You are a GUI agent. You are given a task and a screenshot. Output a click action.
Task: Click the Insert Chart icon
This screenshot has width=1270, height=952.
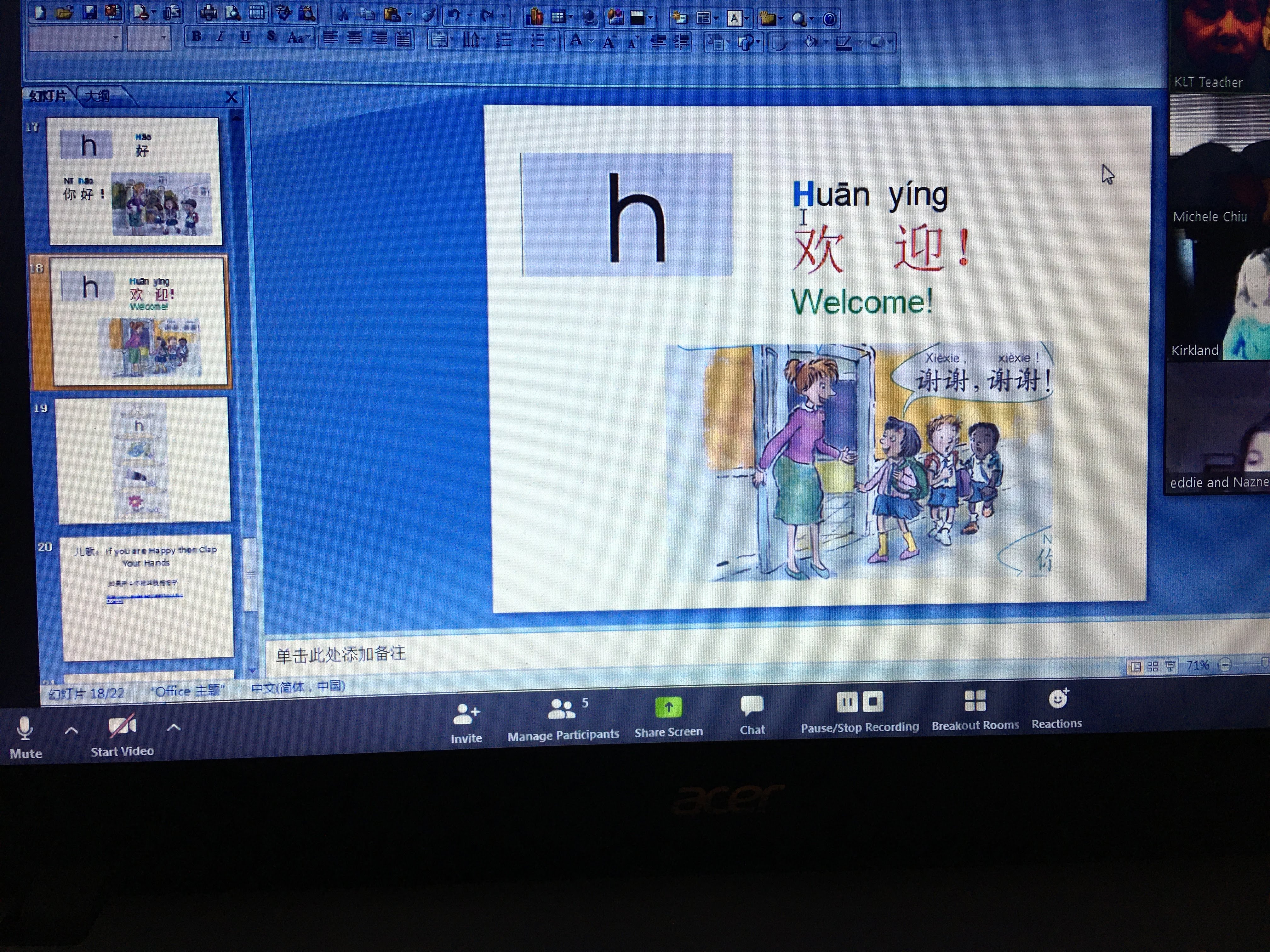535,17
